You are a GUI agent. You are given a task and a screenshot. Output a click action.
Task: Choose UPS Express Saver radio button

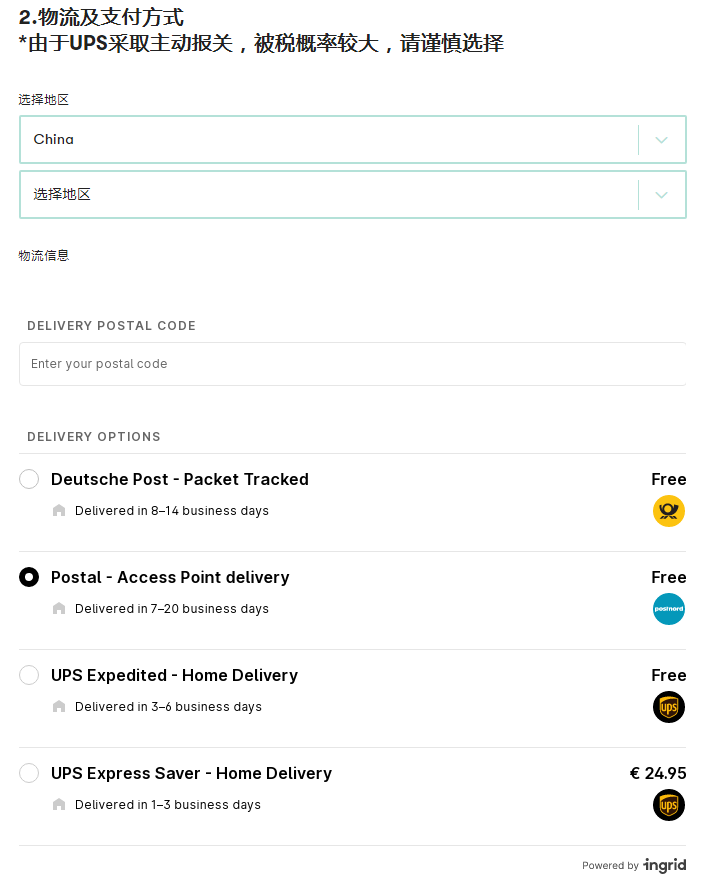tap(29, 773)
